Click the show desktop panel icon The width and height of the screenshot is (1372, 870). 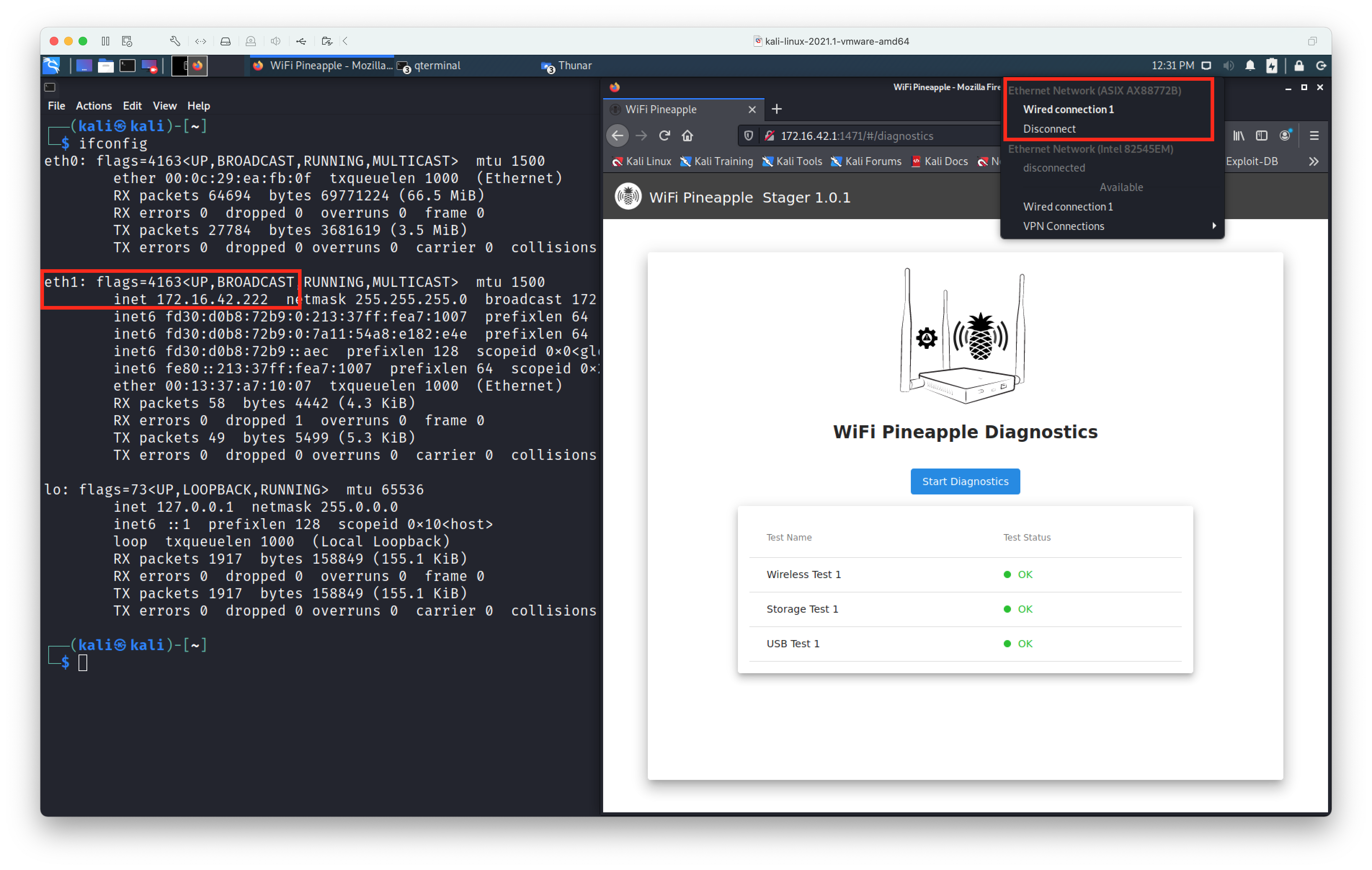pos(84,66)
